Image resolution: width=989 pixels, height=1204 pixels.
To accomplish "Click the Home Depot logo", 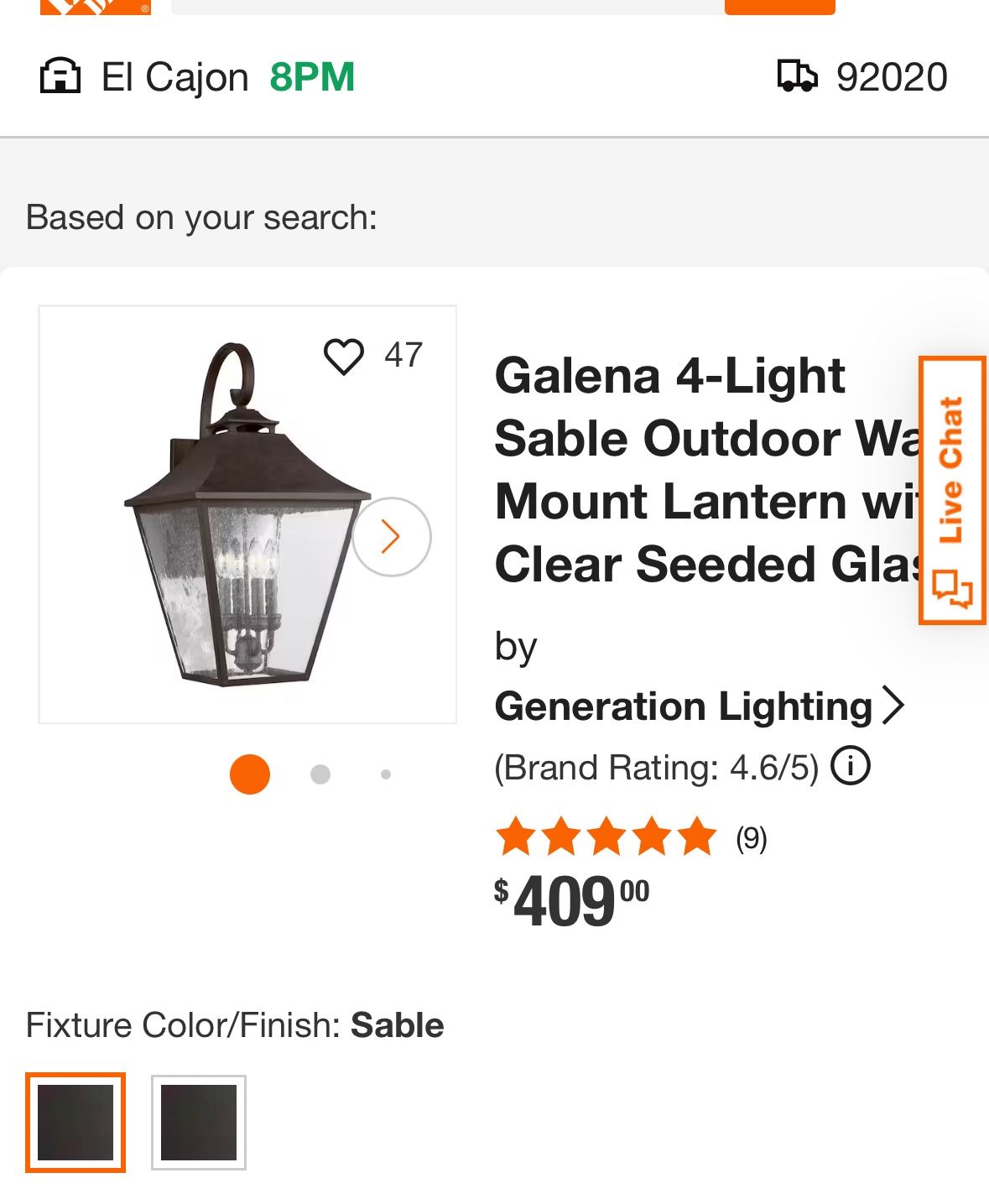I will 95,7.
